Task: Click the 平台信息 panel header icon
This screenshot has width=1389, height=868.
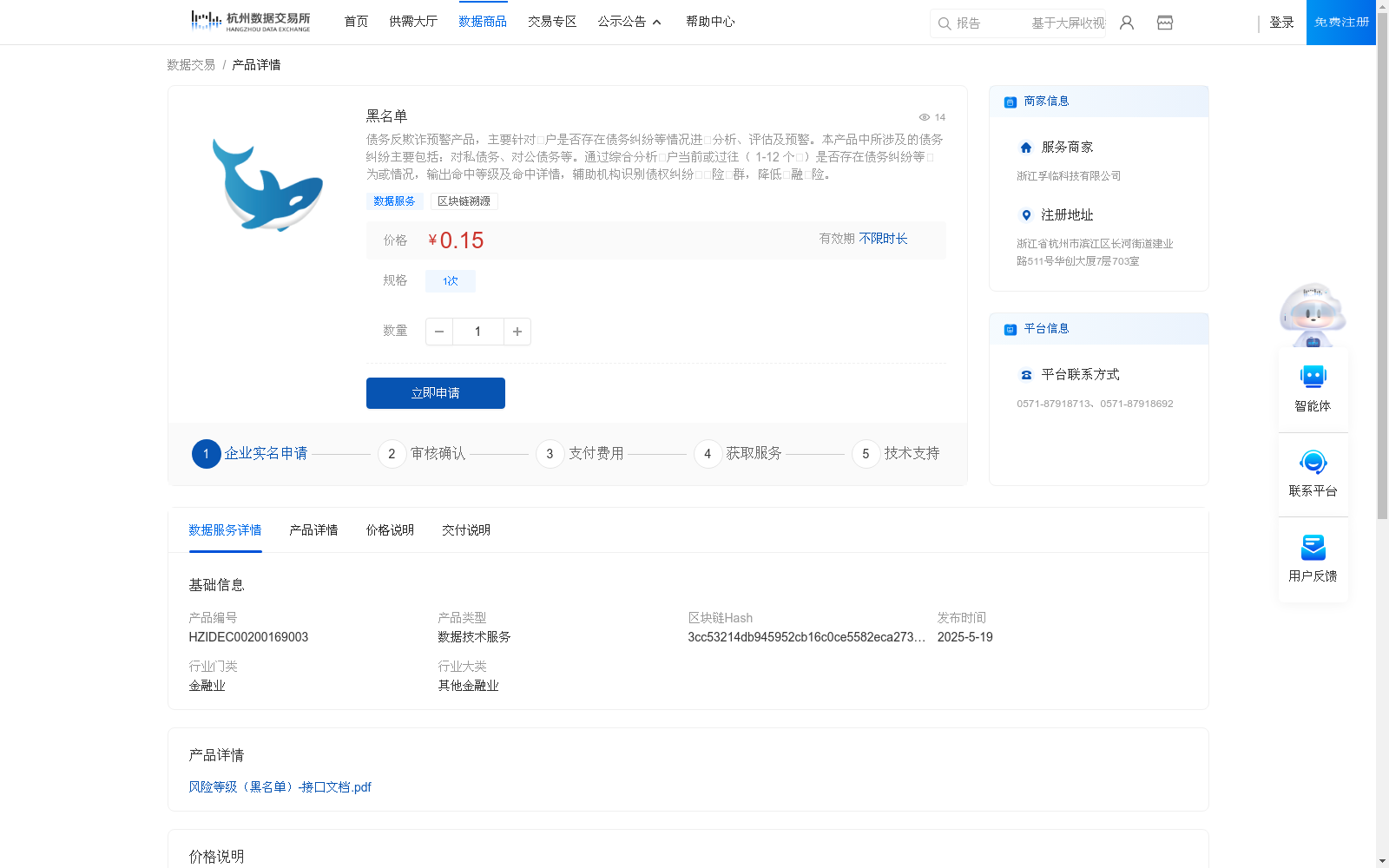Action: tap(1010, 329)
